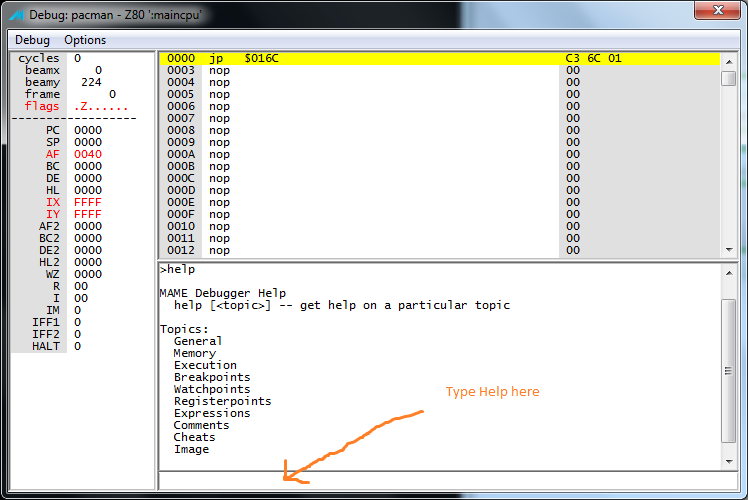Select disassembly line at address 0004

pyautogui.click(x=439, y=83)
